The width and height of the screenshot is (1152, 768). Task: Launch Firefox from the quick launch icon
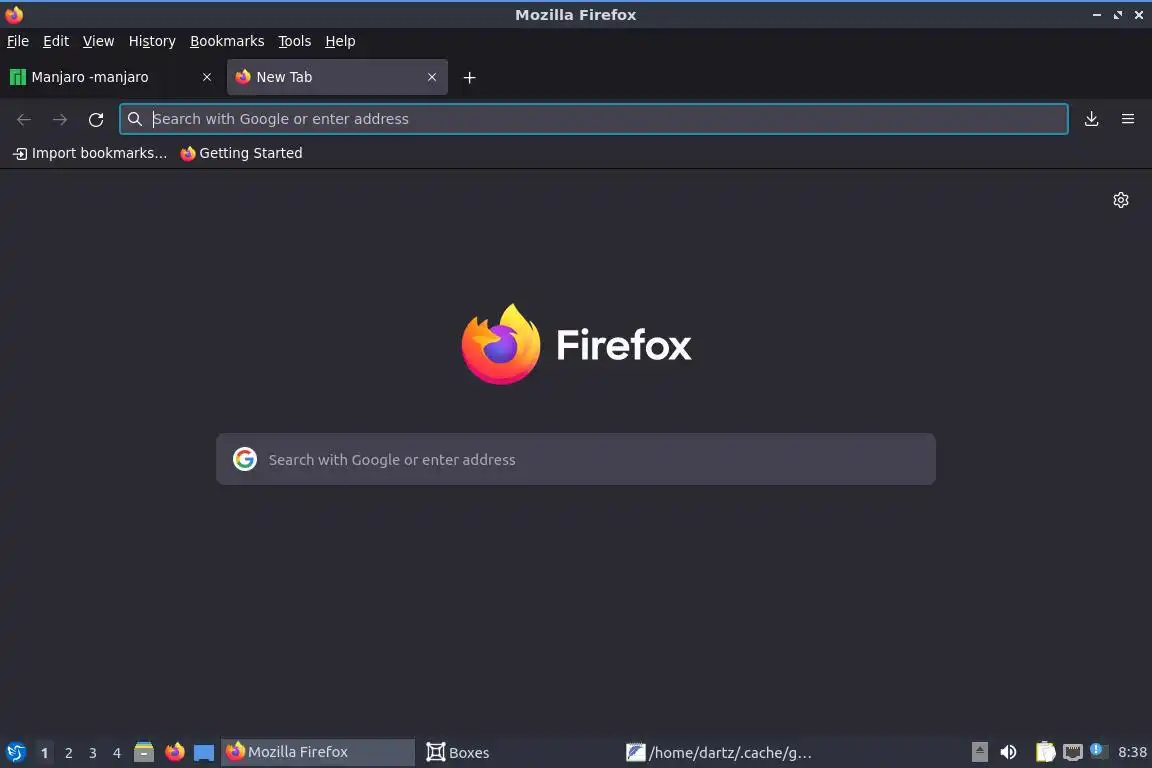pyautogui.click(x=174, y=752)
